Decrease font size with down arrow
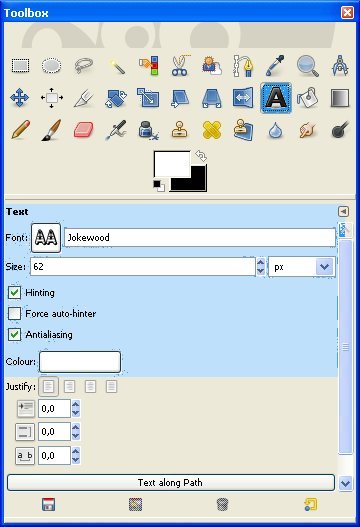 (261, 271)
